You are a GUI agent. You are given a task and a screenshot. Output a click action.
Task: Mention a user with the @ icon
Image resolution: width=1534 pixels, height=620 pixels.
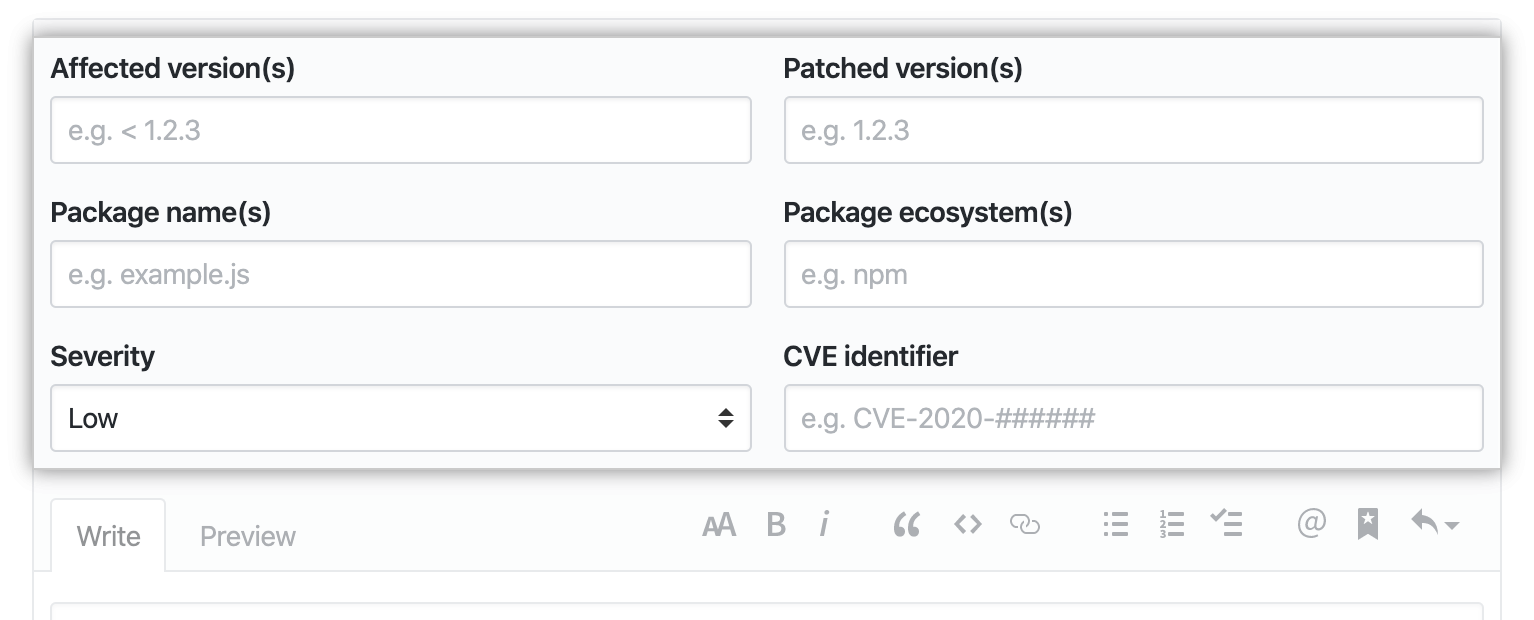[x=1311, y=524]
